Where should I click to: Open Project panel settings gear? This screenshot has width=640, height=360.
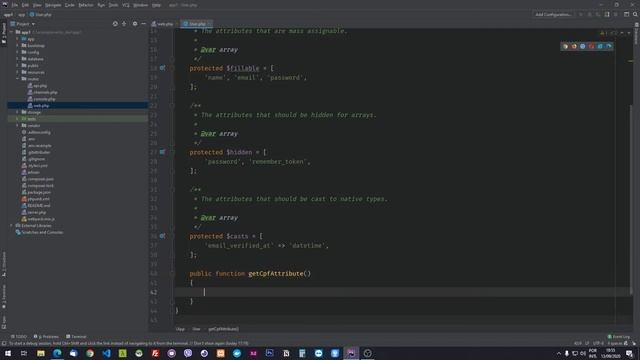click(135, 24)
